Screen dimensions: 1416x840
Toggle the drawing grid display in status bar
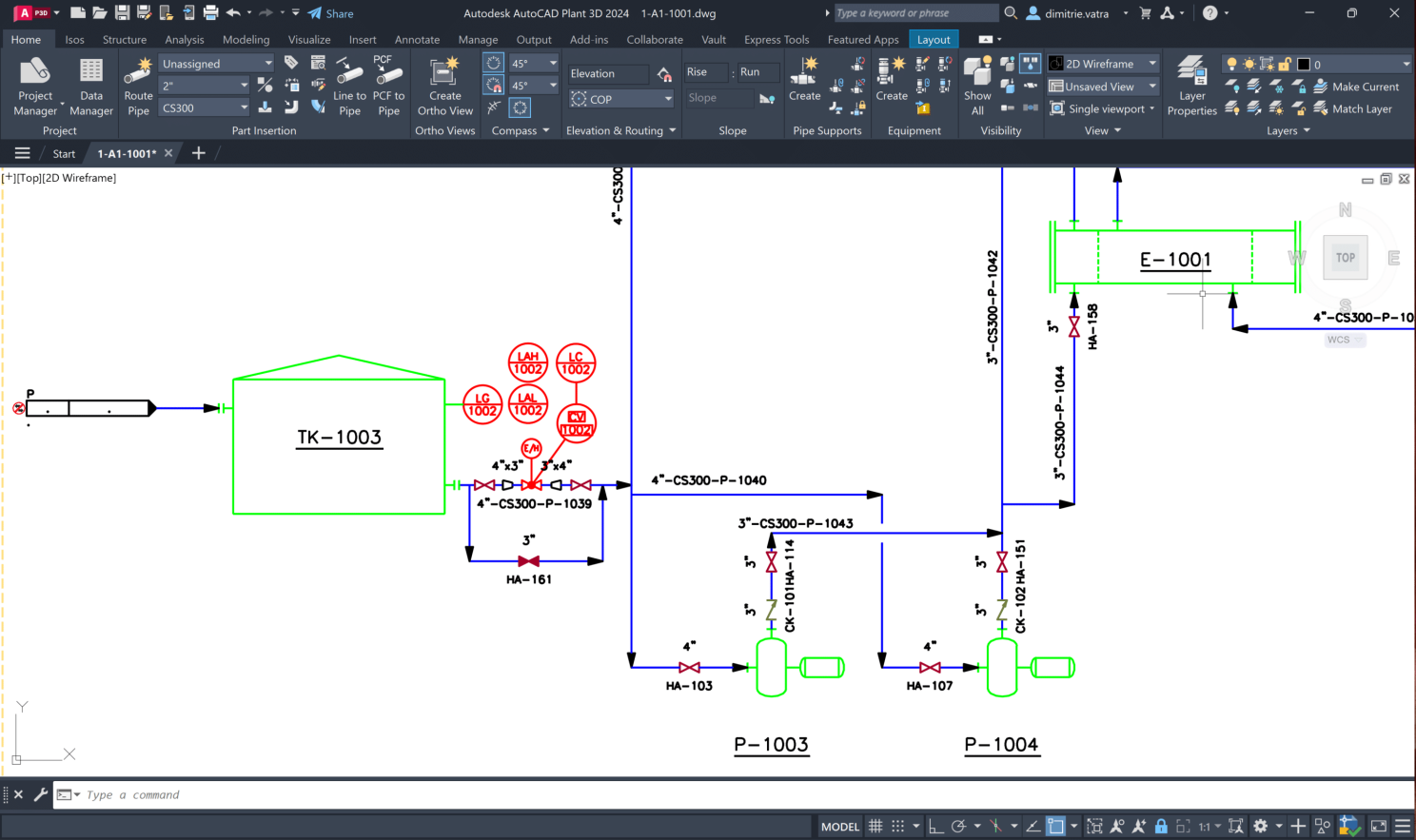875,826
